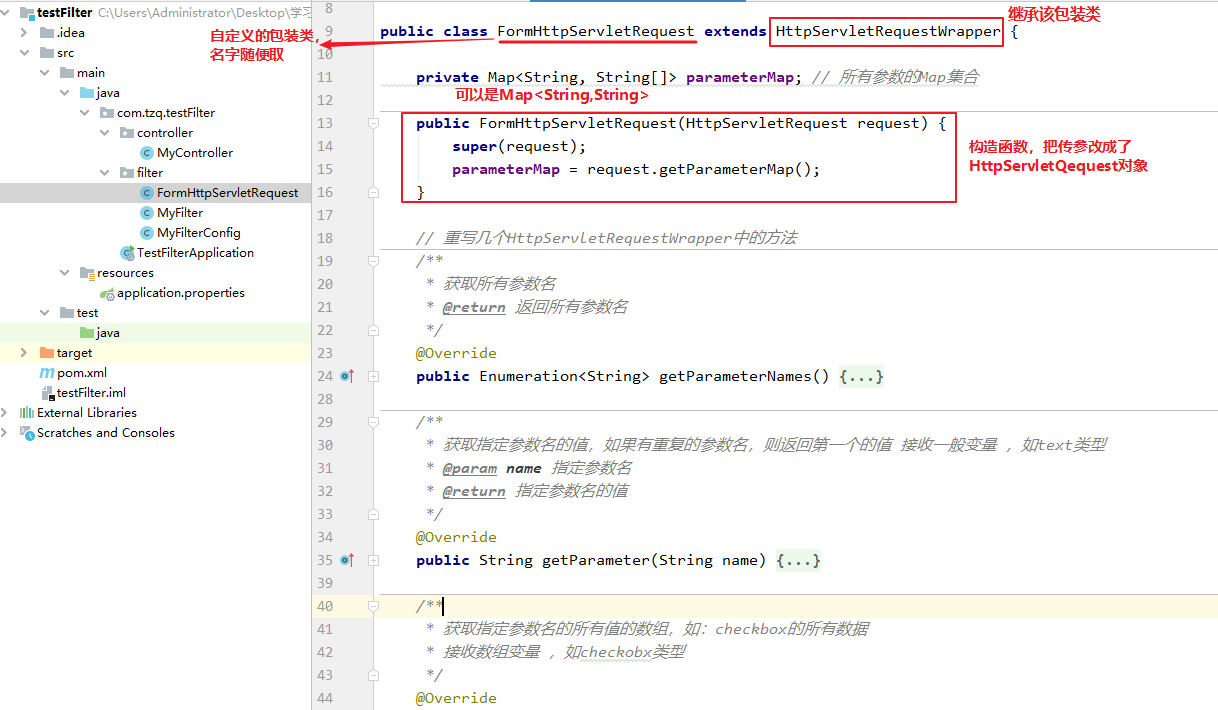Click the application.properties file icon
The height and width of the screenshot is (710, 1218).
click(x=107, y=292)
